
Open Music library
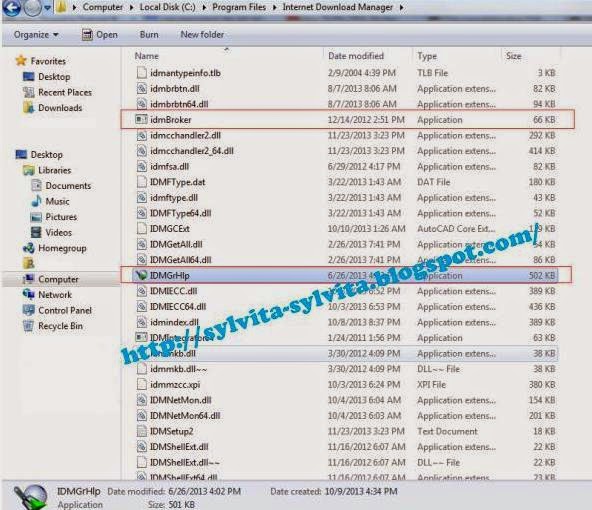coord(57,201)
